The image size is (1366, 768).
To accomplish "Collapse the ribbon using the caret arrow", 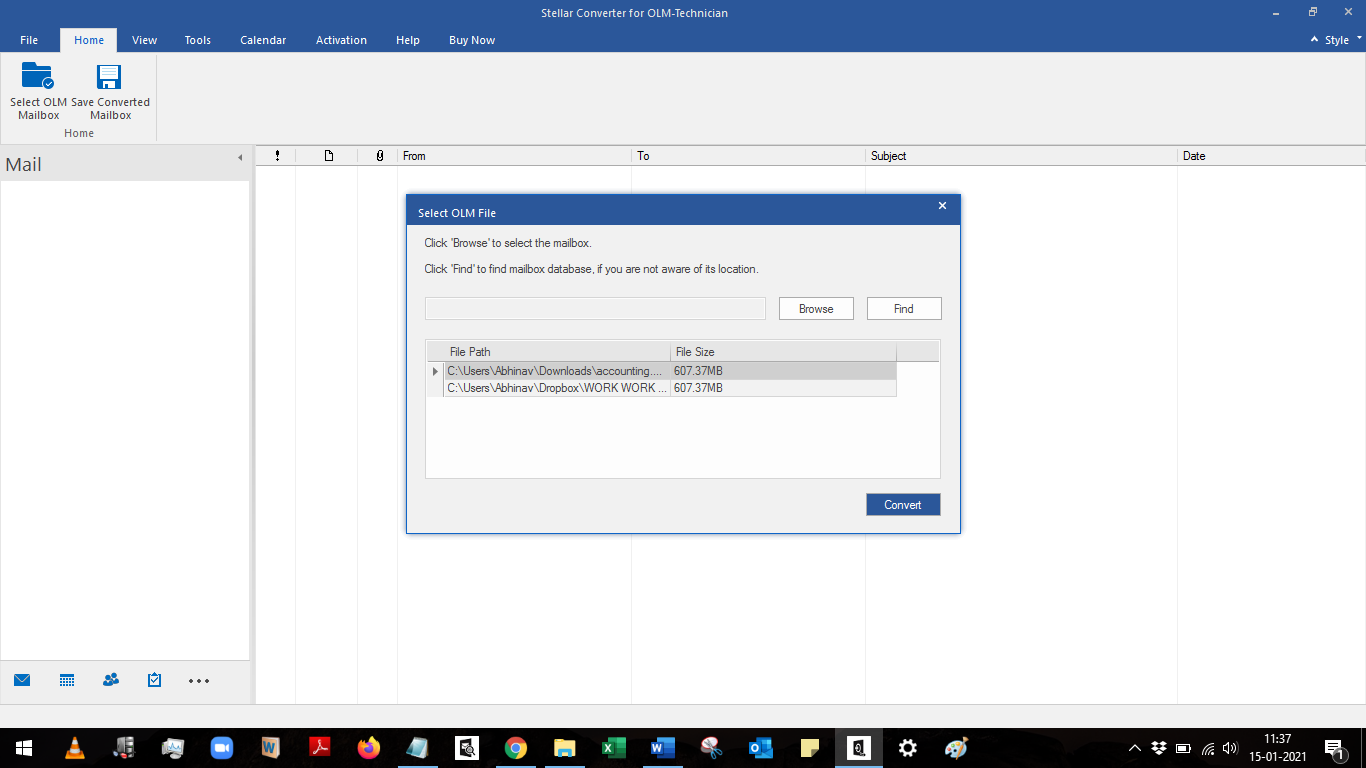I will [1314, 40].
